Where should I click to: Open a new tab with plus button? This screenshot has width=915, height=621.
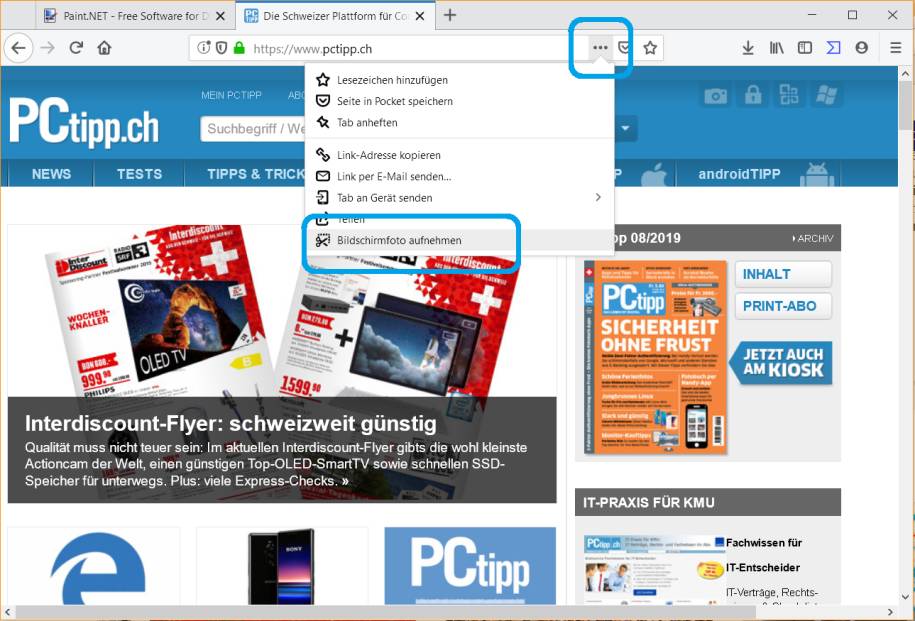450,15
